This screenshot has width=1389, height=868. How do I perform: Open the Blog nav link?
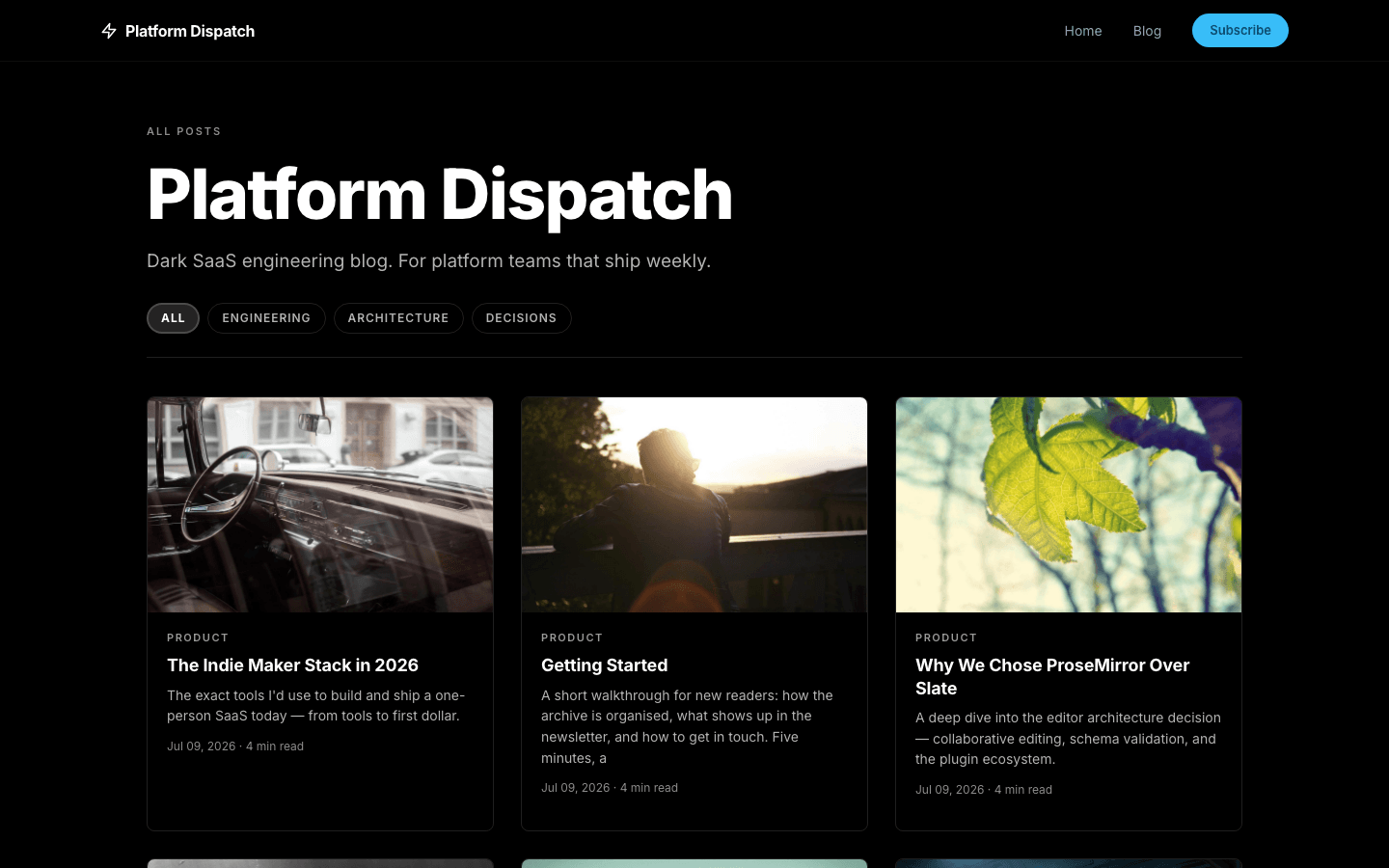(1147, 31)
